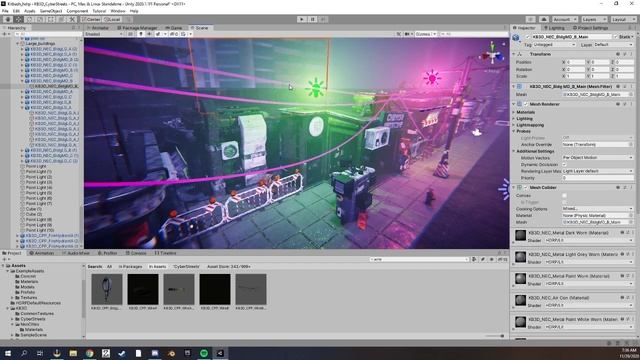Switch to the Animator tab
Image resolution: width=640 pixels, height=360 pixels.
tap(98, 28)
